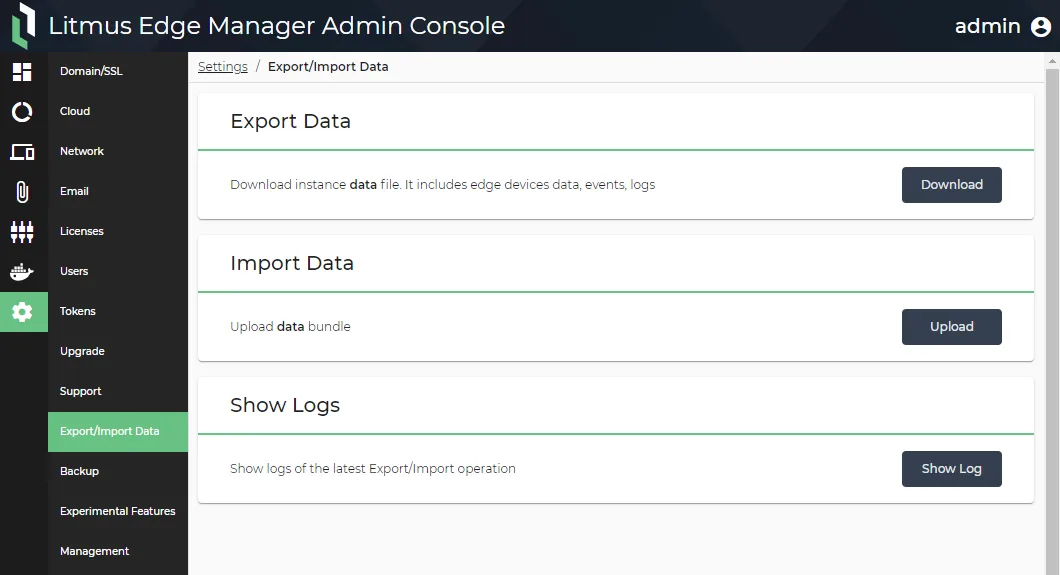Viewport: 1060px width, 575px height.
Task: Follow the Settings breadcrumb link
Action: [222, 67]
